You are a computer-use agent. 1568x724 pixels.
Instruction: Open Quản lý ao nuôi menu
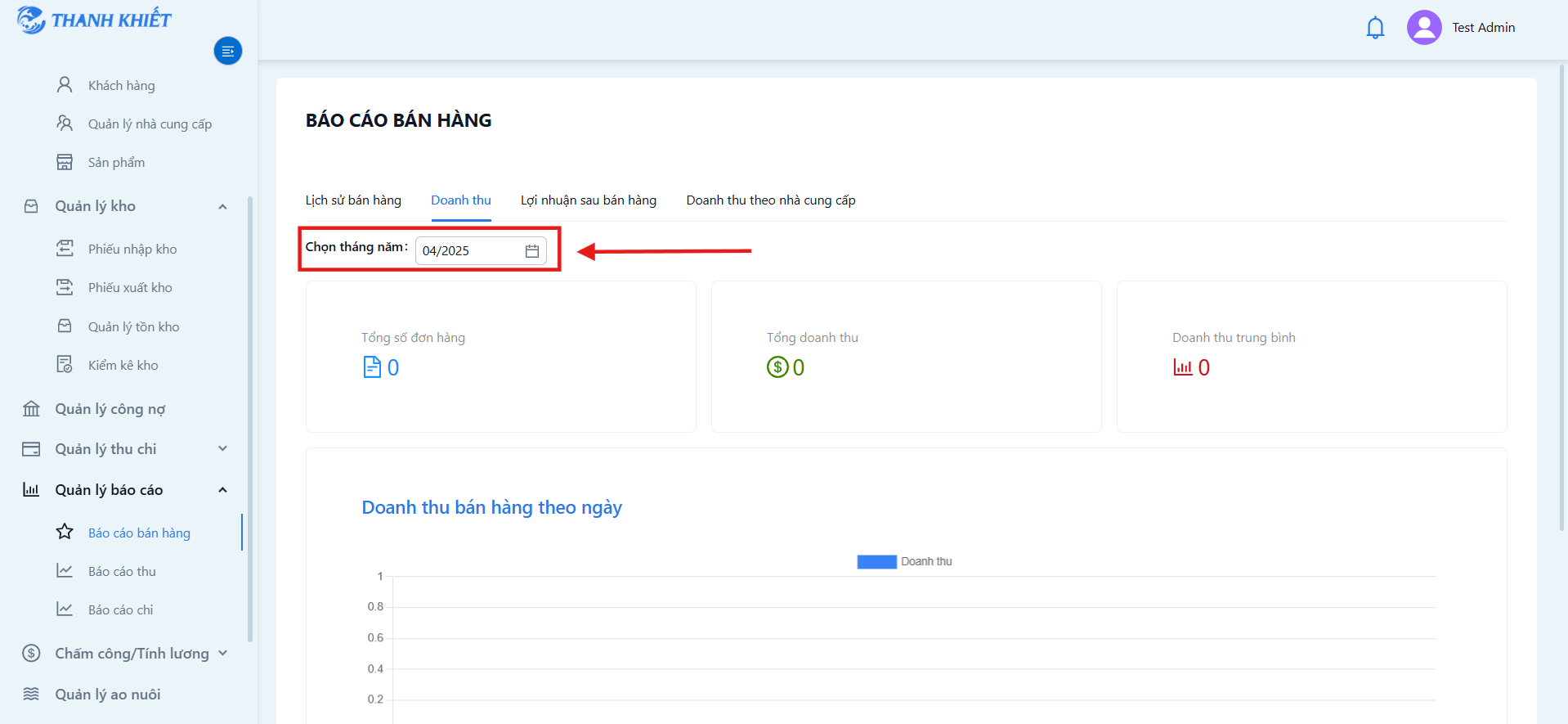coord(108,695)
